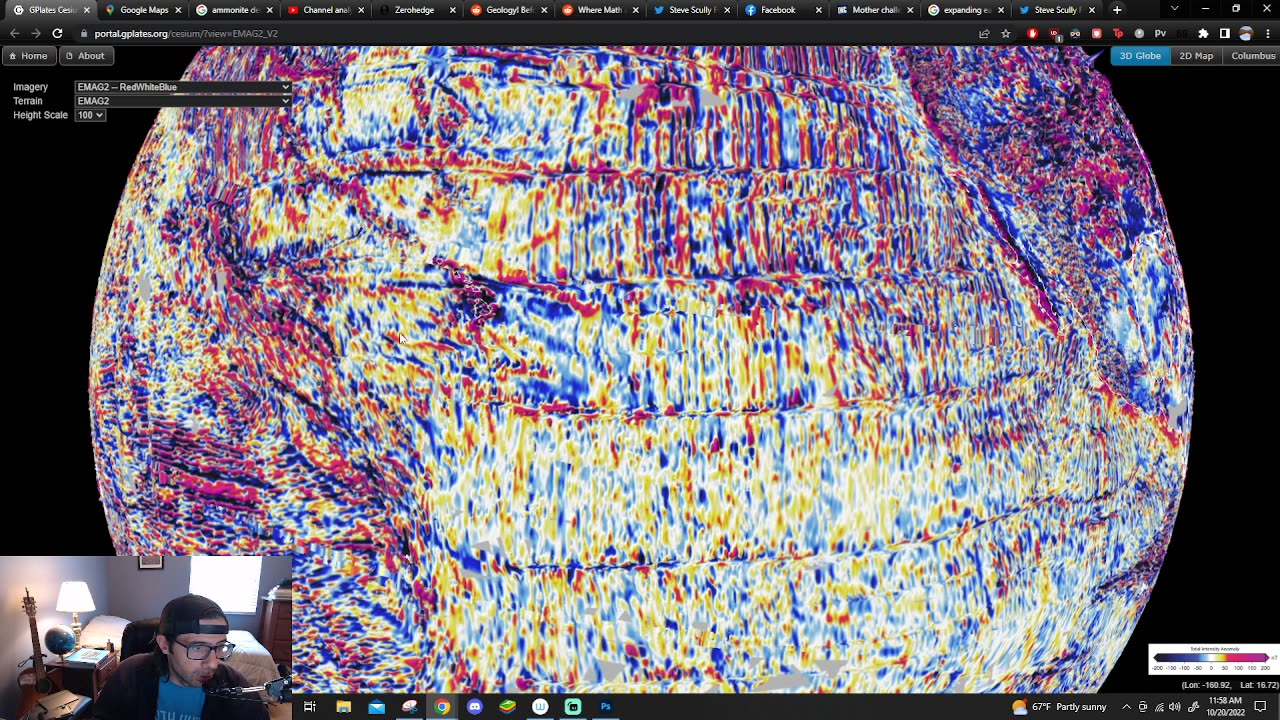Open Windows Task View in taskbar
1280x720 pixels.
(310, 707)
